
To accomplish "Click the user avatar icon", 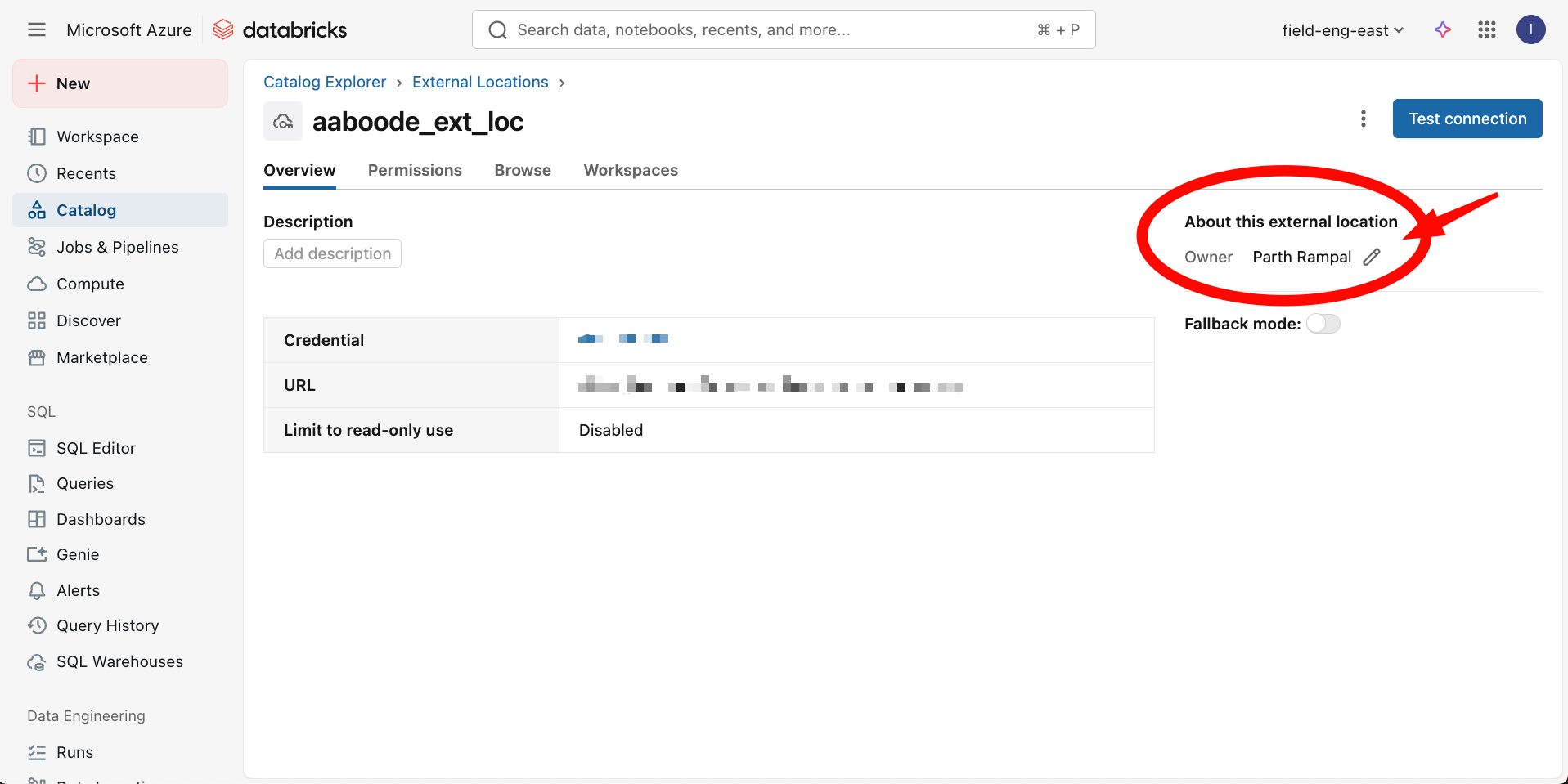I will point(1530,30).
